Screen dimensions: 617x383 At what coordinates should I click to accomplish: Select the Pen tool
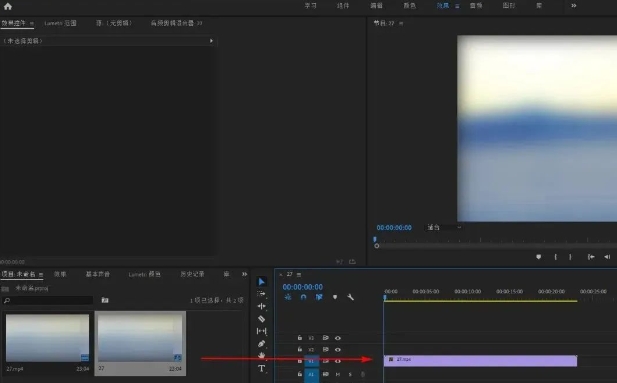261,344
